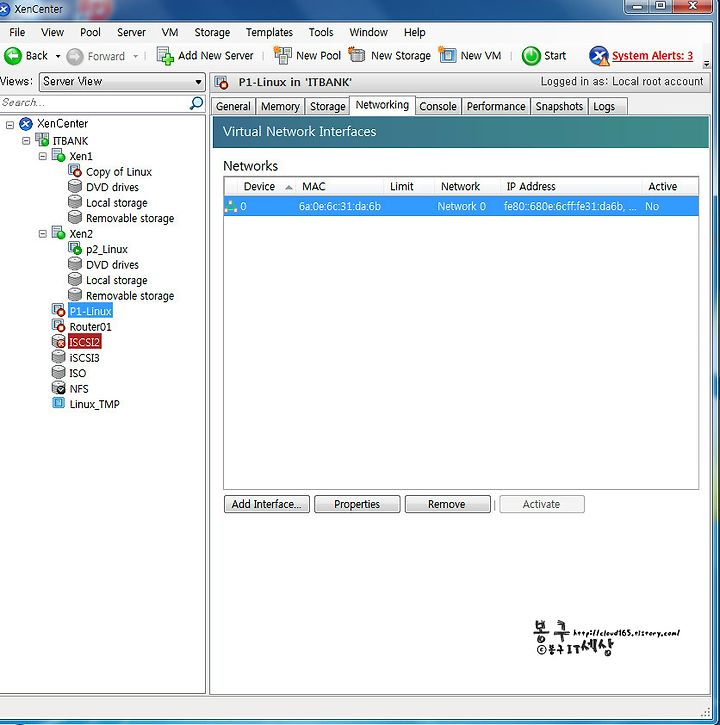Collapse the Xen2 server node

43,233
